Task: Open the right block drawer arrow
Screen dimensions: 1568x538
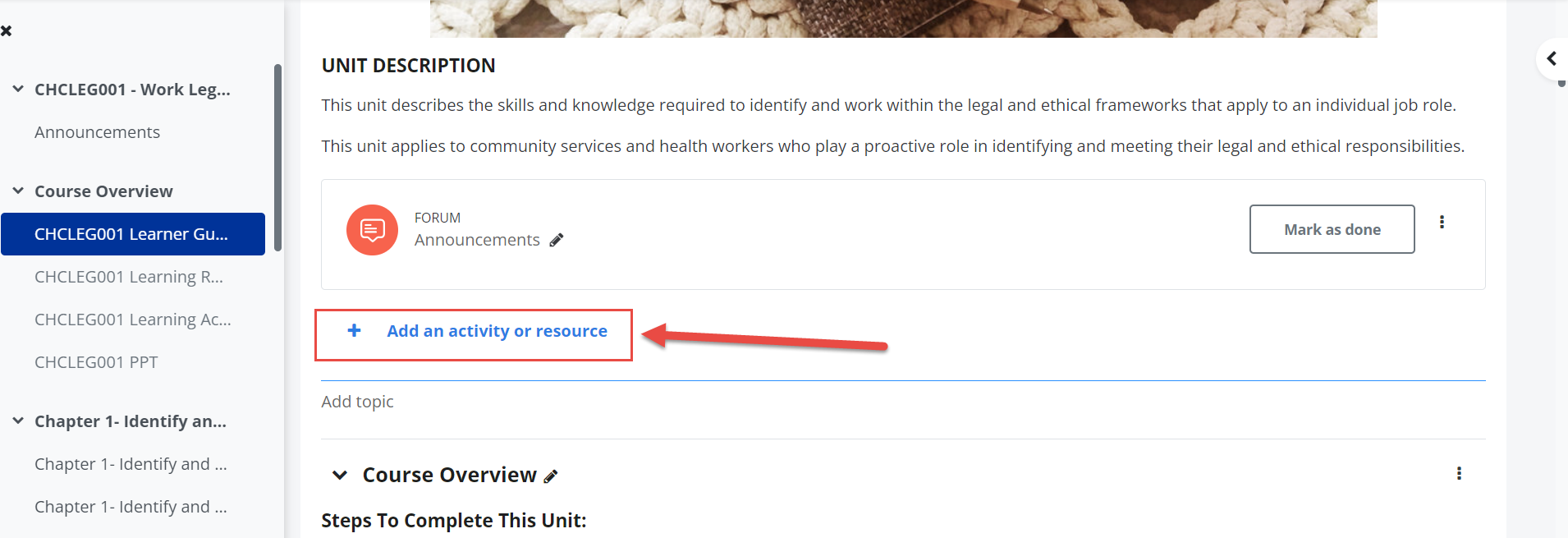Action: (x=1552, y=58)
